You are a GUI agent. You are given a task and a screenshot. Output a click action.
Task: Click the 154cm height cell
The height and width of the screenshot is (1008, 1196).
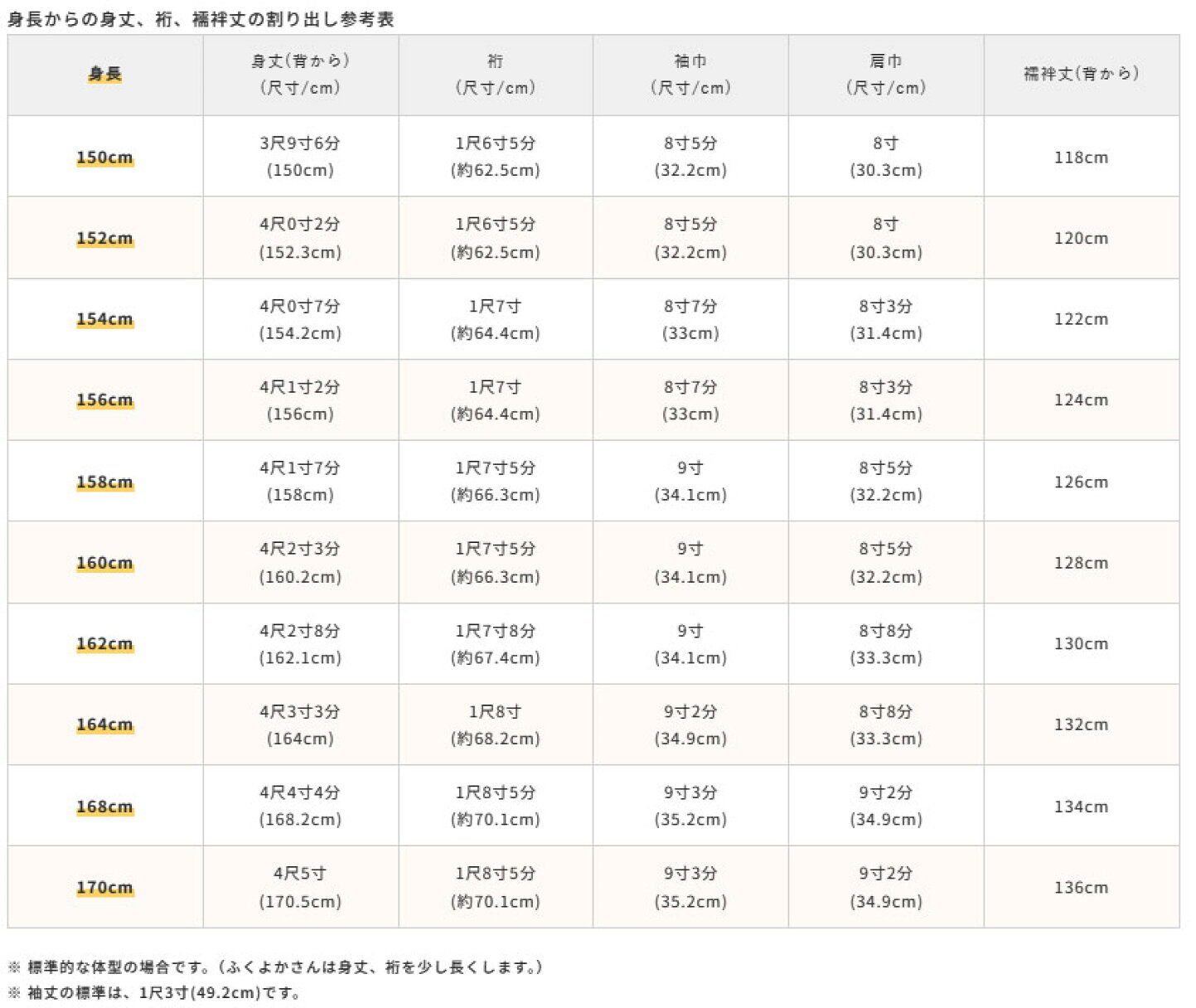coord(104,319)
